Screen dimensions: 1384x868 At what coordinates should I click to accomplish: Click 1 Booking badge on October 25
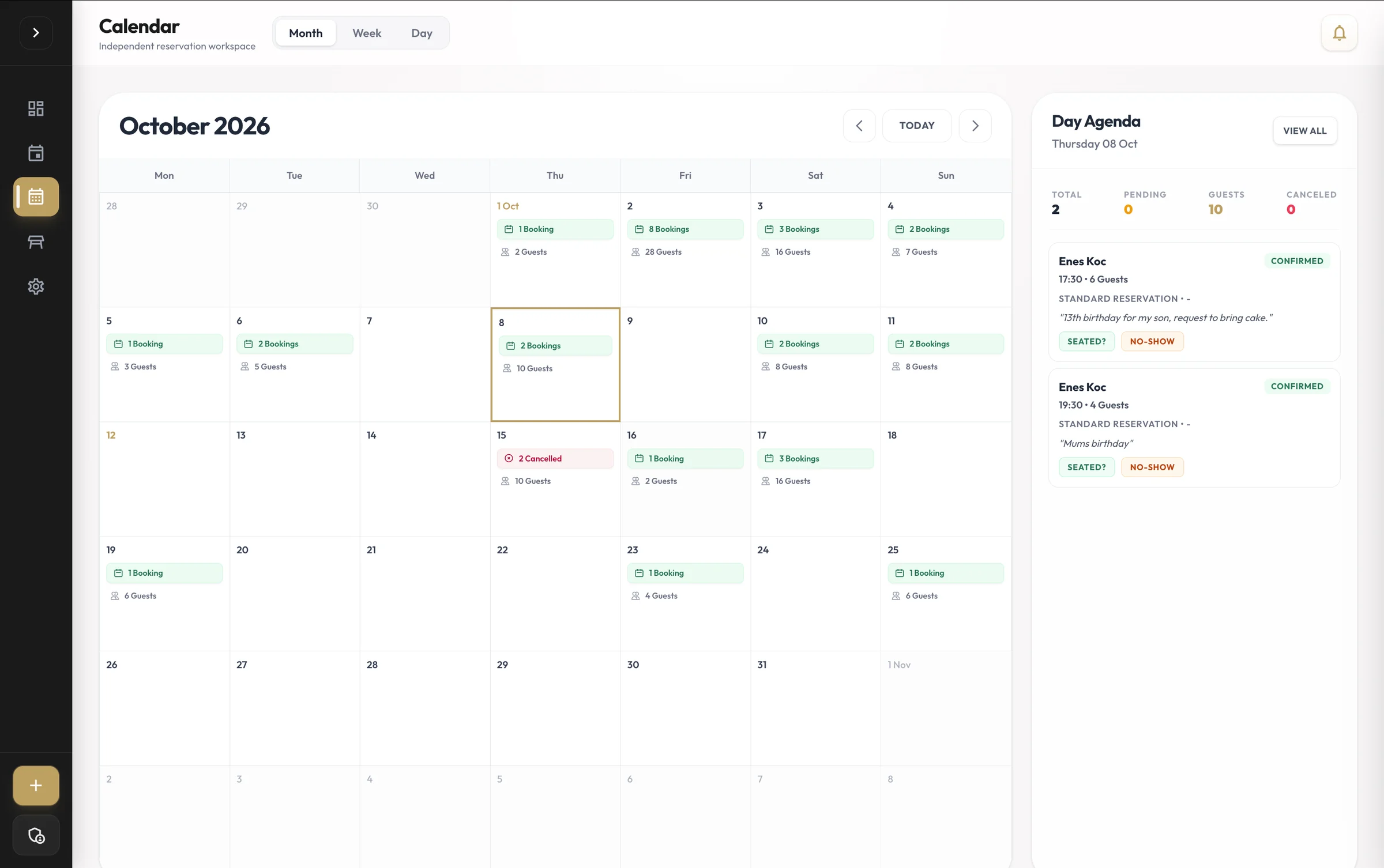point(946,573)
